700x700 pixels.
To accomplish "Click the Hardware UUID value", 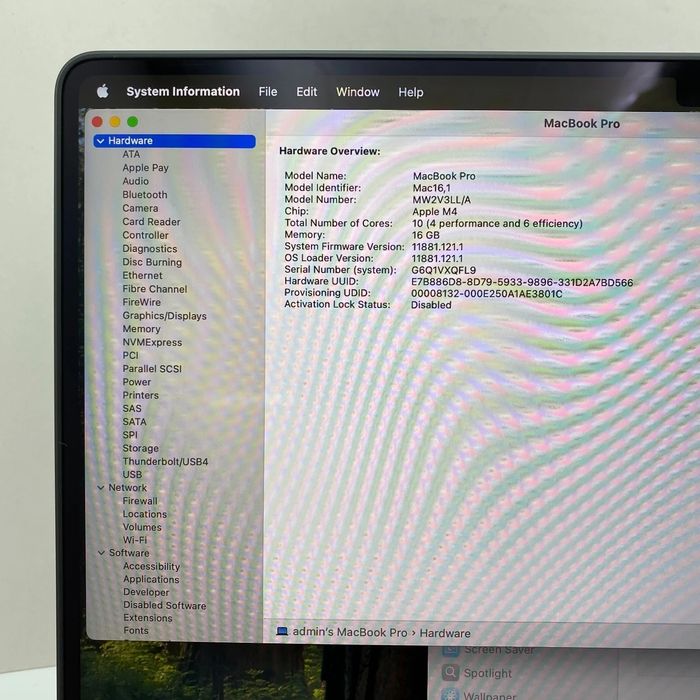I will coord(522,282).
